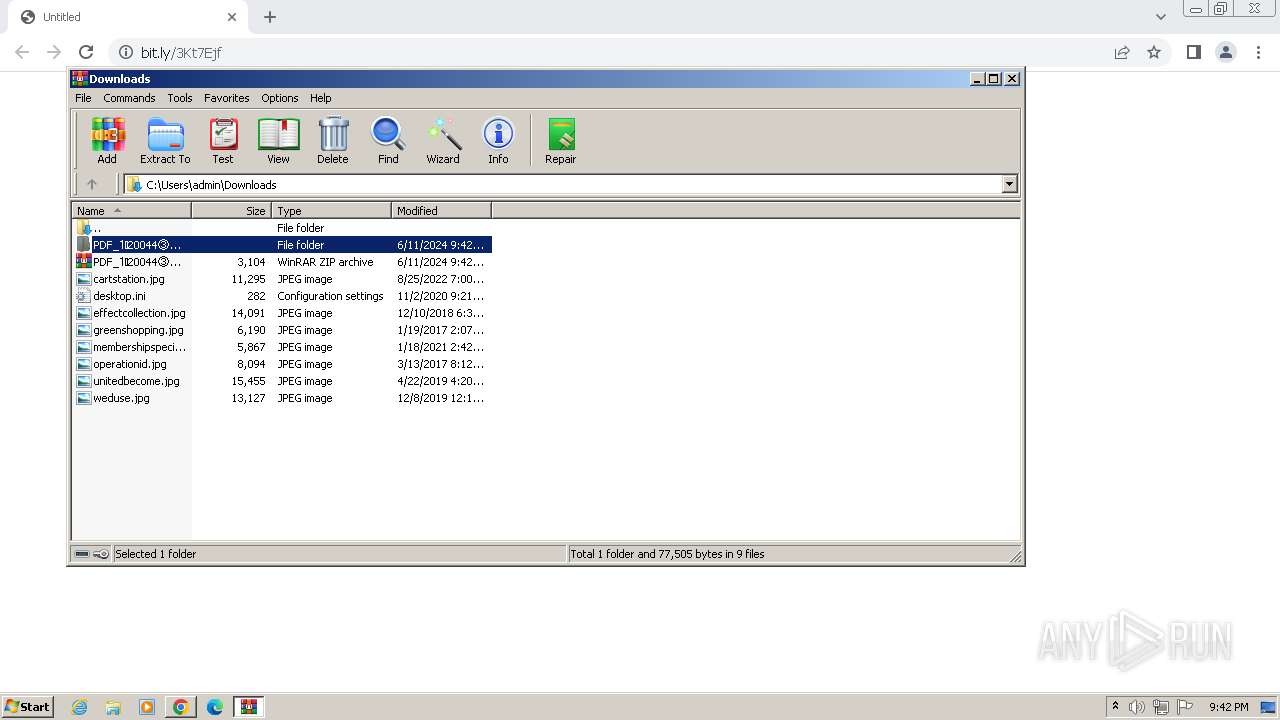Open the volume tray icon
The height and width of the screenshot is (720, 1280).
(x=1137, y=707)
